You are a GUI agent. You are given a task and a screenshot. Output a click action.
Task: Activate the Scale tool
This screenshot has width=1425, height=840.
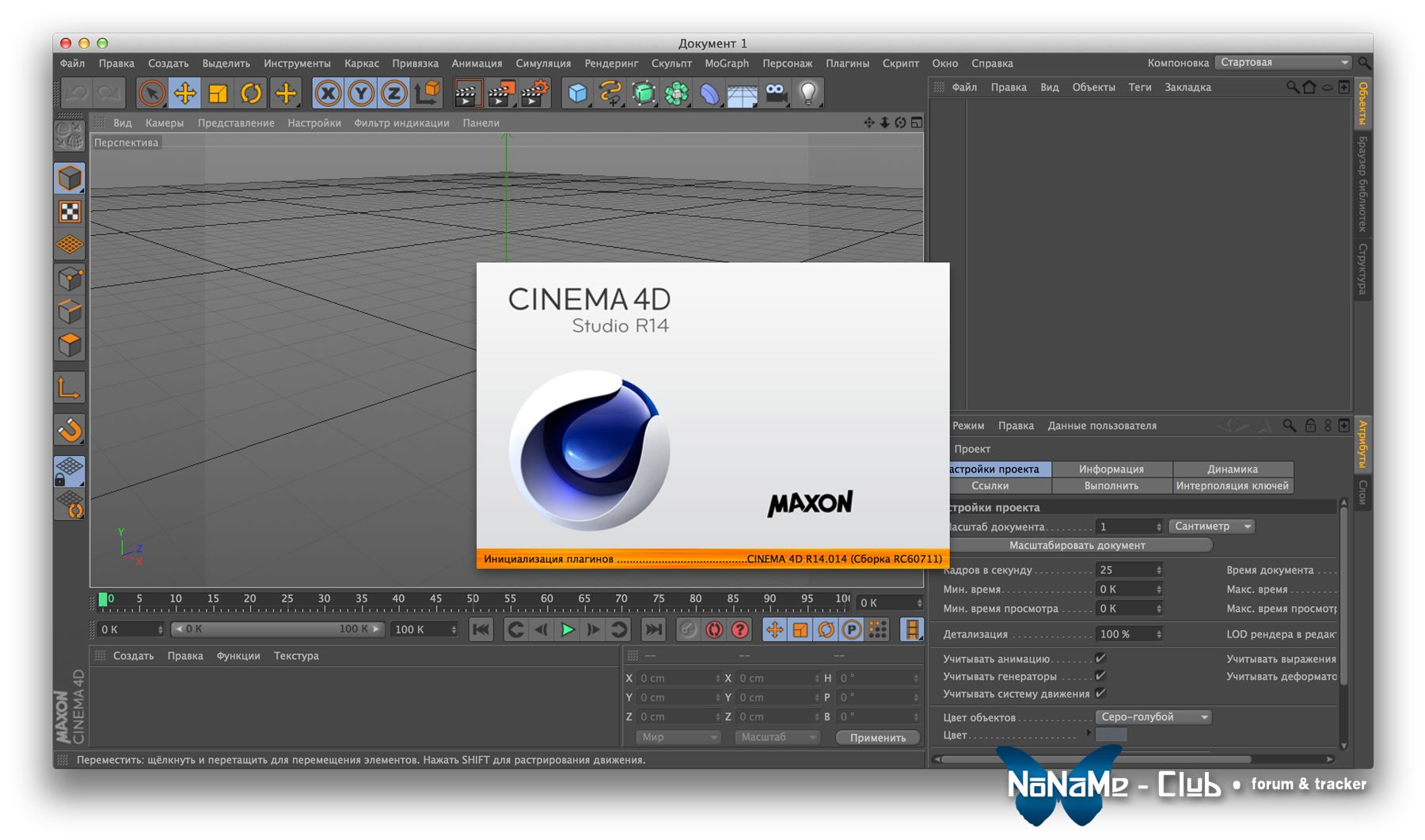pyautogui.click(x=218, y=93)
